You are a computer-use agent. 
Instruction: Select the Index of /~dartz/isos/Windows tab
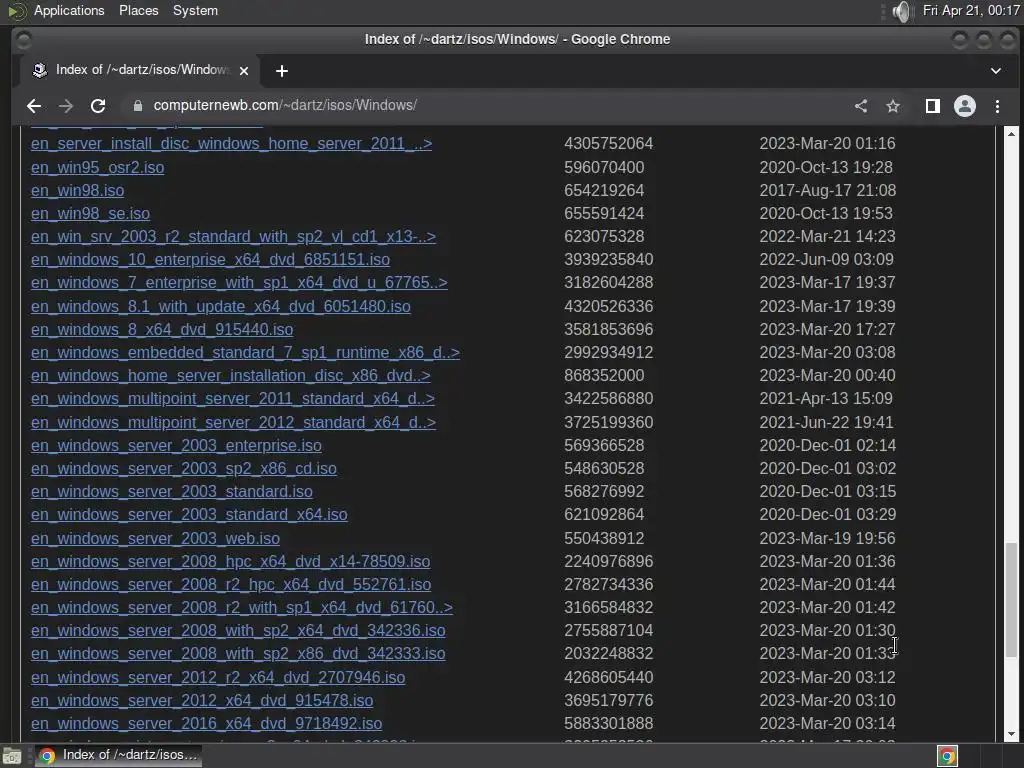pyautogui.click(x=140, y=70)
